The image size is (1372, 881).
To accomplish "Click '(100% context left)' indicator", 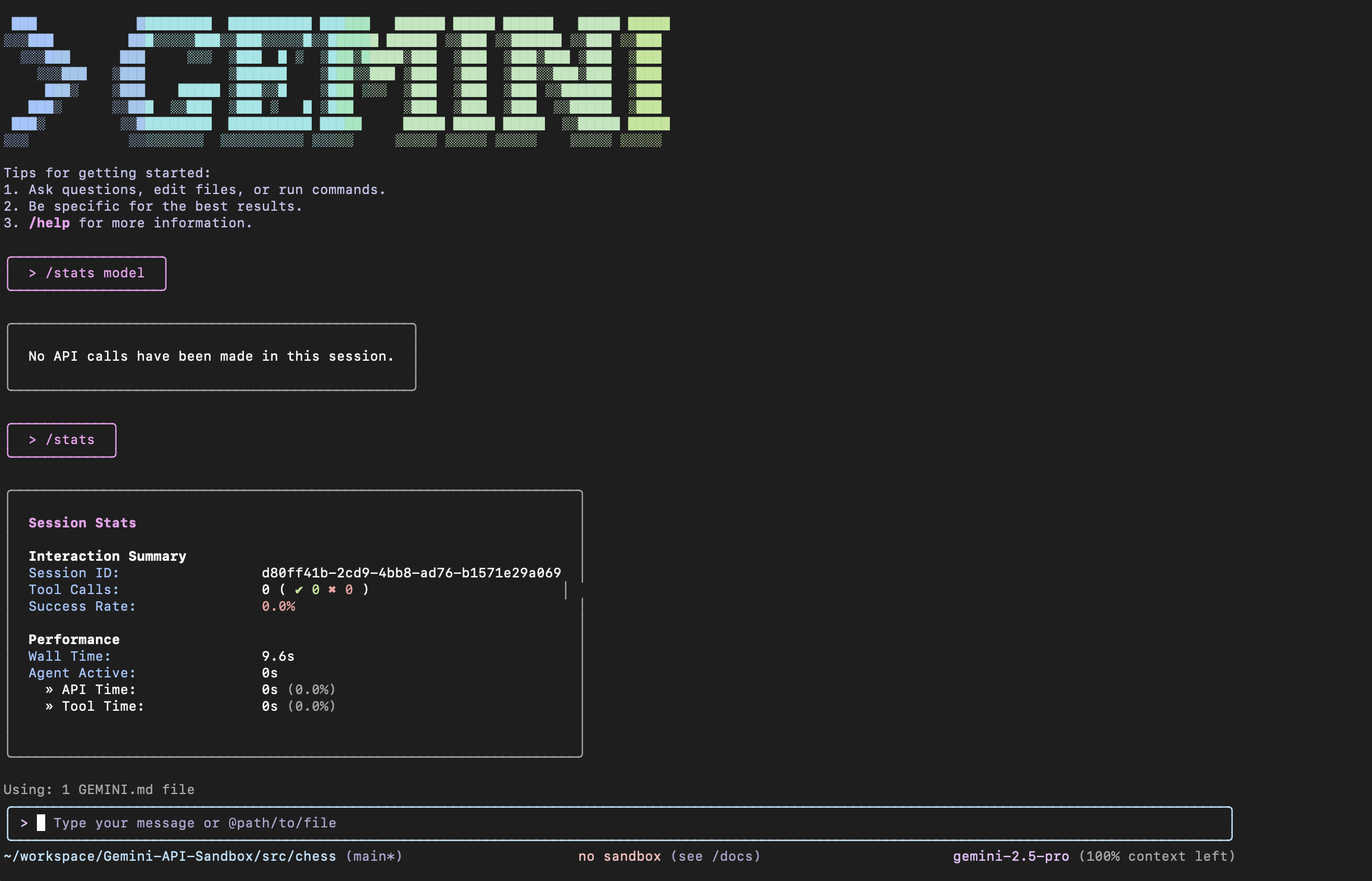I will tap(1157, 856).
